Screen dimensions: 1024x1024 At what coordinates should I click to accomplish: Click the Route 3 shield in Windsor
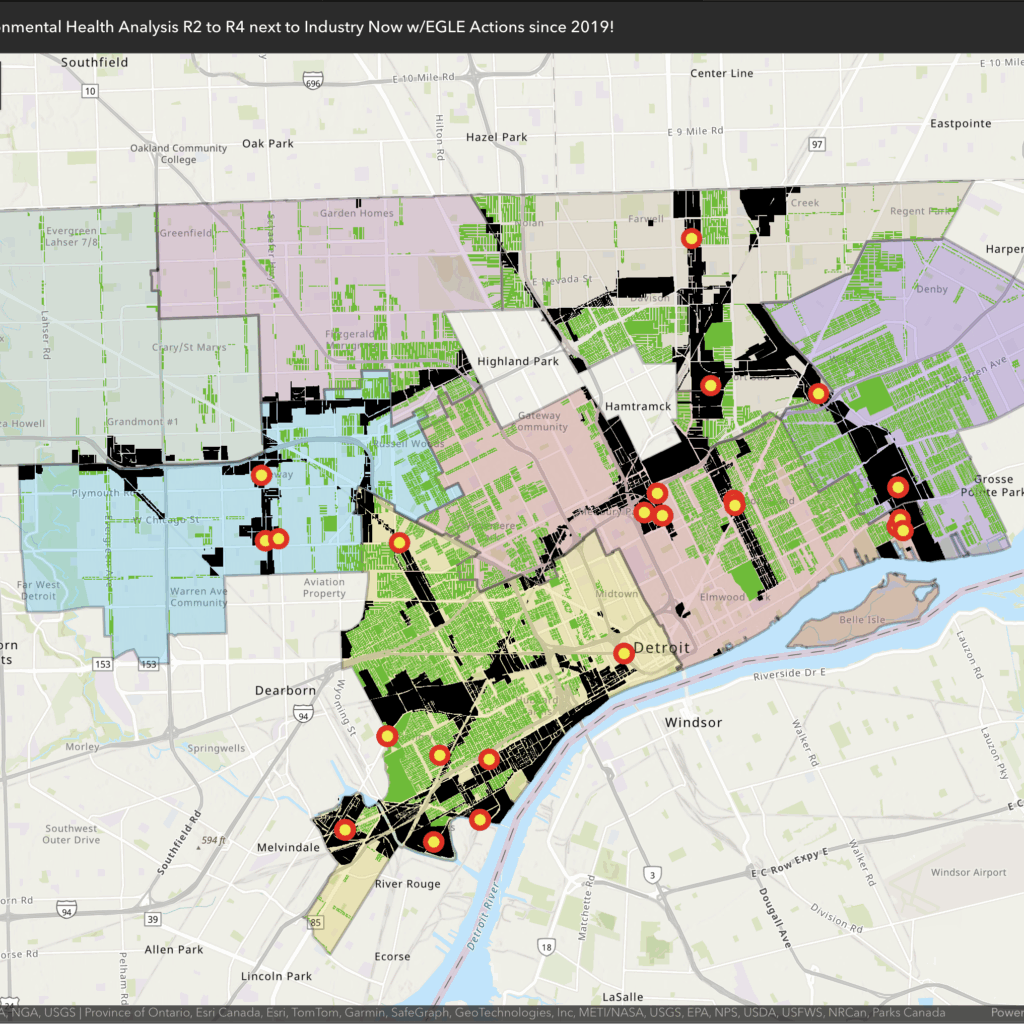point(652,875)
